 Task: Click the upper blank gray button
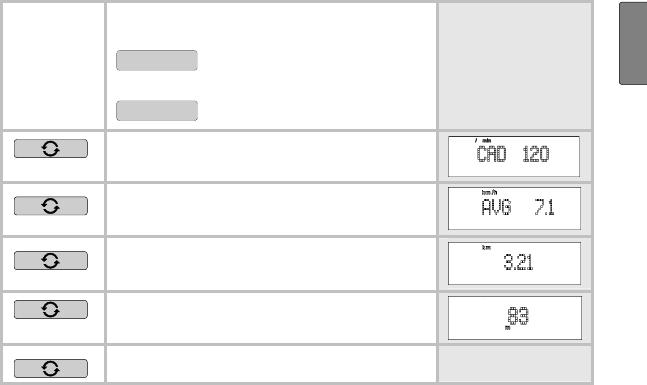tap(157, 61)
